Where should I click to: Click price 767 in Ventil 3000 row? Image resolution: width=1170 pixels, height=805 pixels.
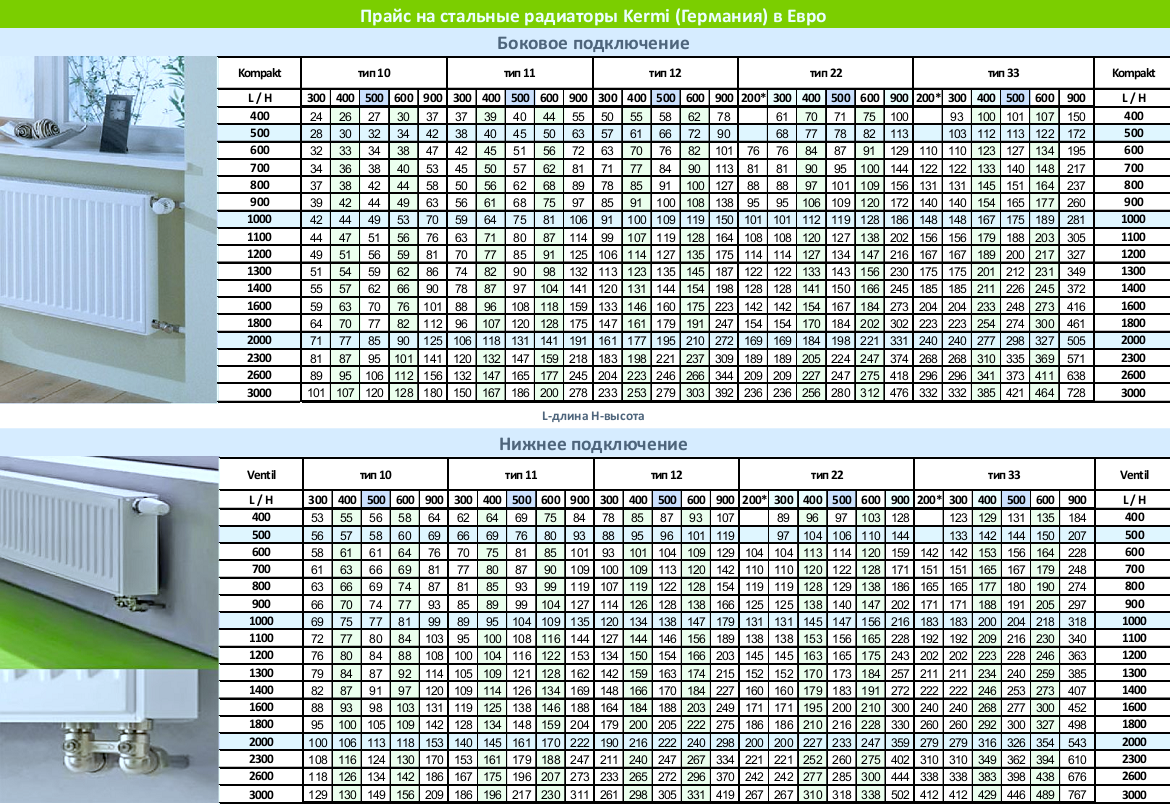pos(1077,795)
